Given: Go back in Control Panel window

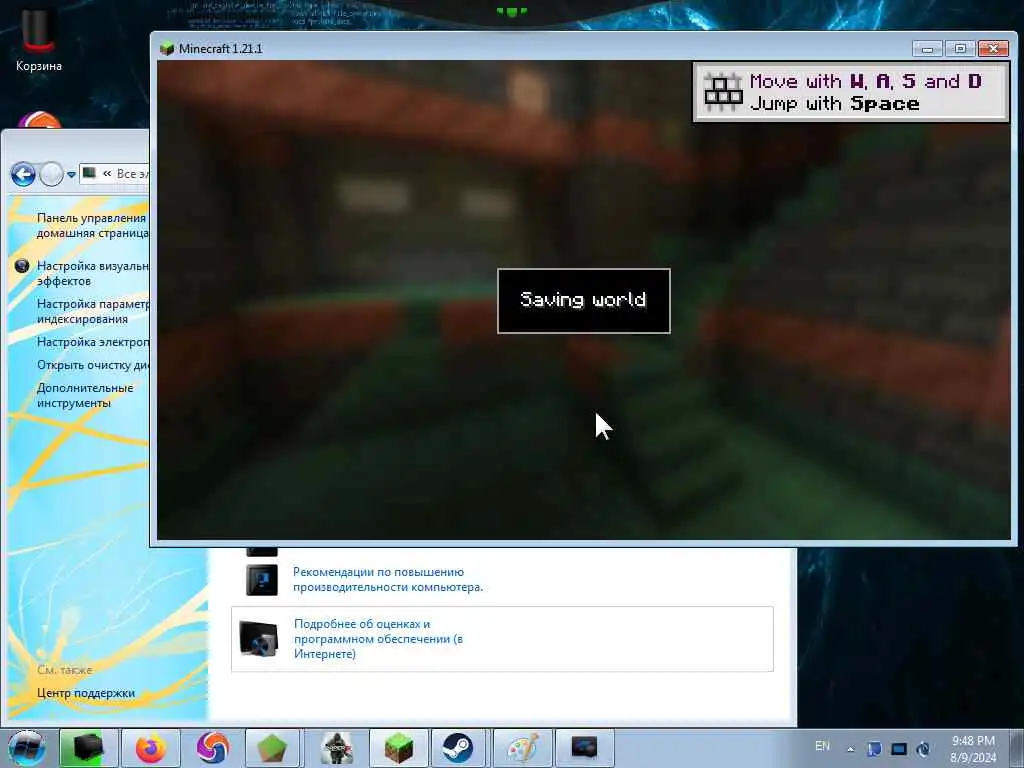Looking at the screenshot, I should pos(24,174).
